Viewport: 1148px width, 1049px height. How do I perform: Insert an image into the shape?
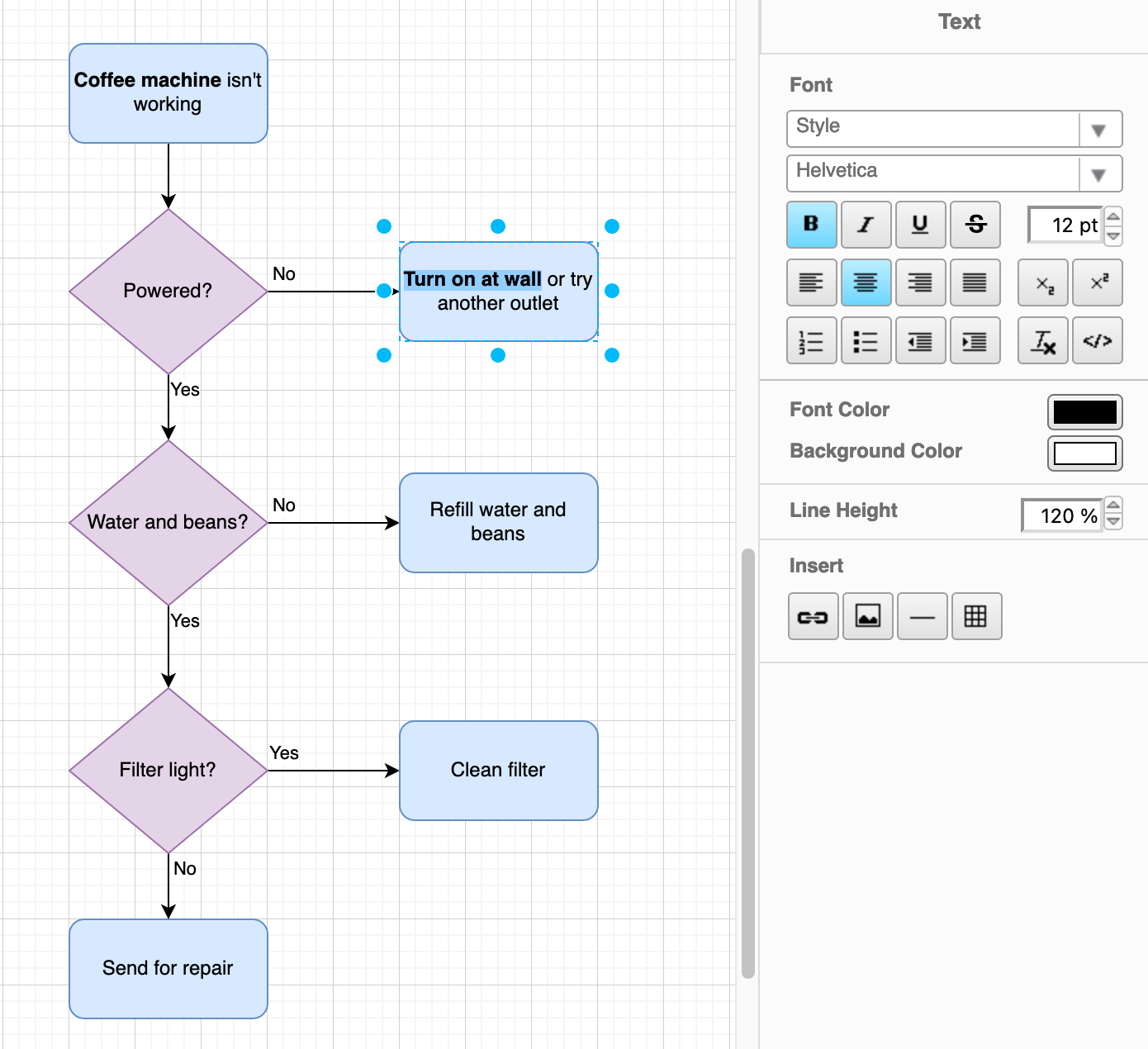tap(867, 616)
